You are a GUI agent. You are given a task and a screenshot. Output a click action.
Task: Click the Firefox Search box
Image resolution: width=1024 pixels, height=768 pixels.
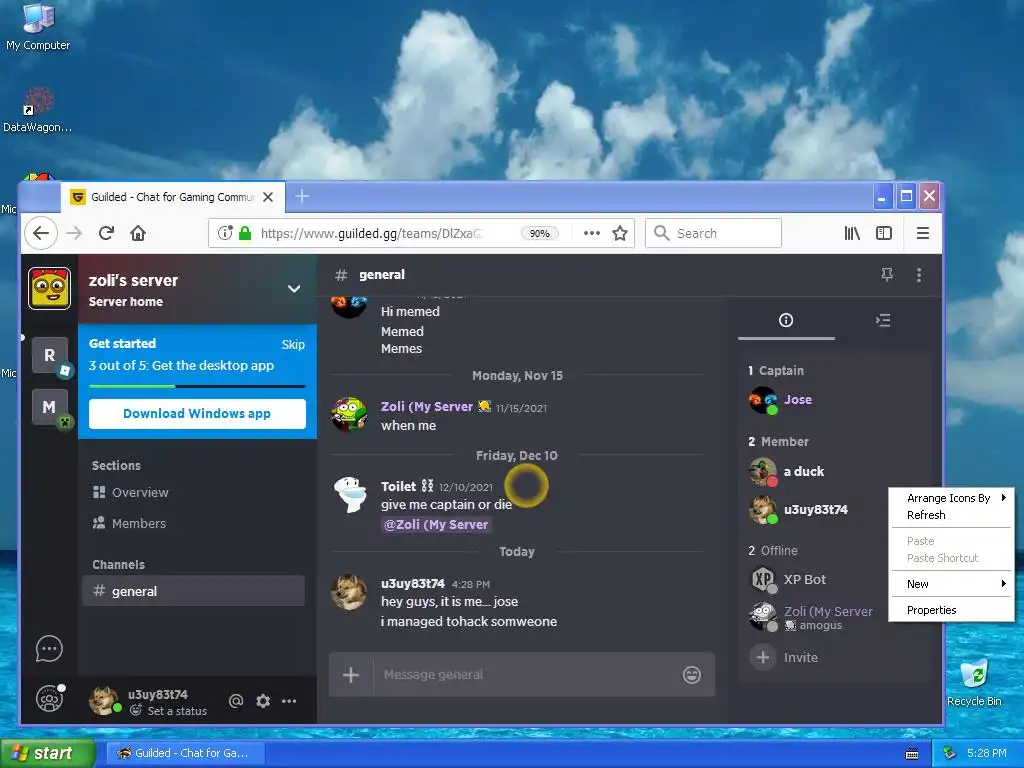[x=713, y=233]
